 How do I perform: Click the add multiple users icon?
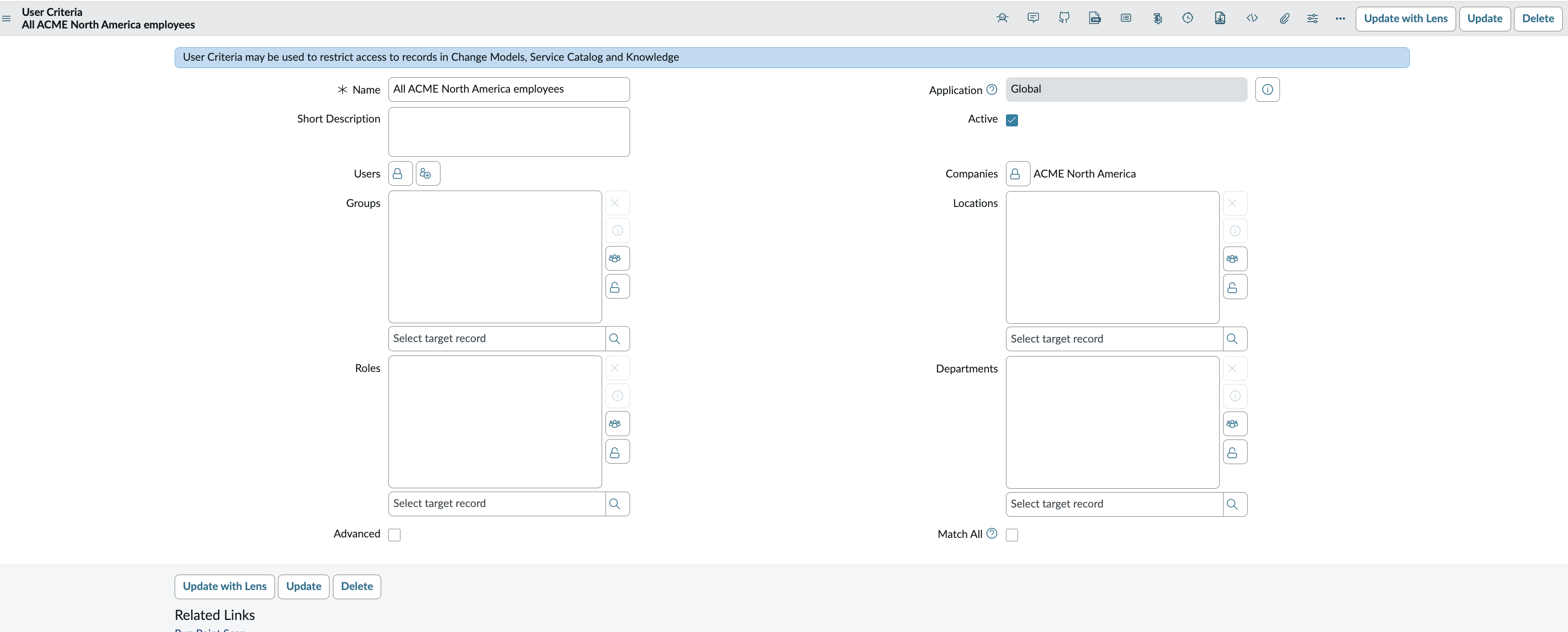point(427,174)
